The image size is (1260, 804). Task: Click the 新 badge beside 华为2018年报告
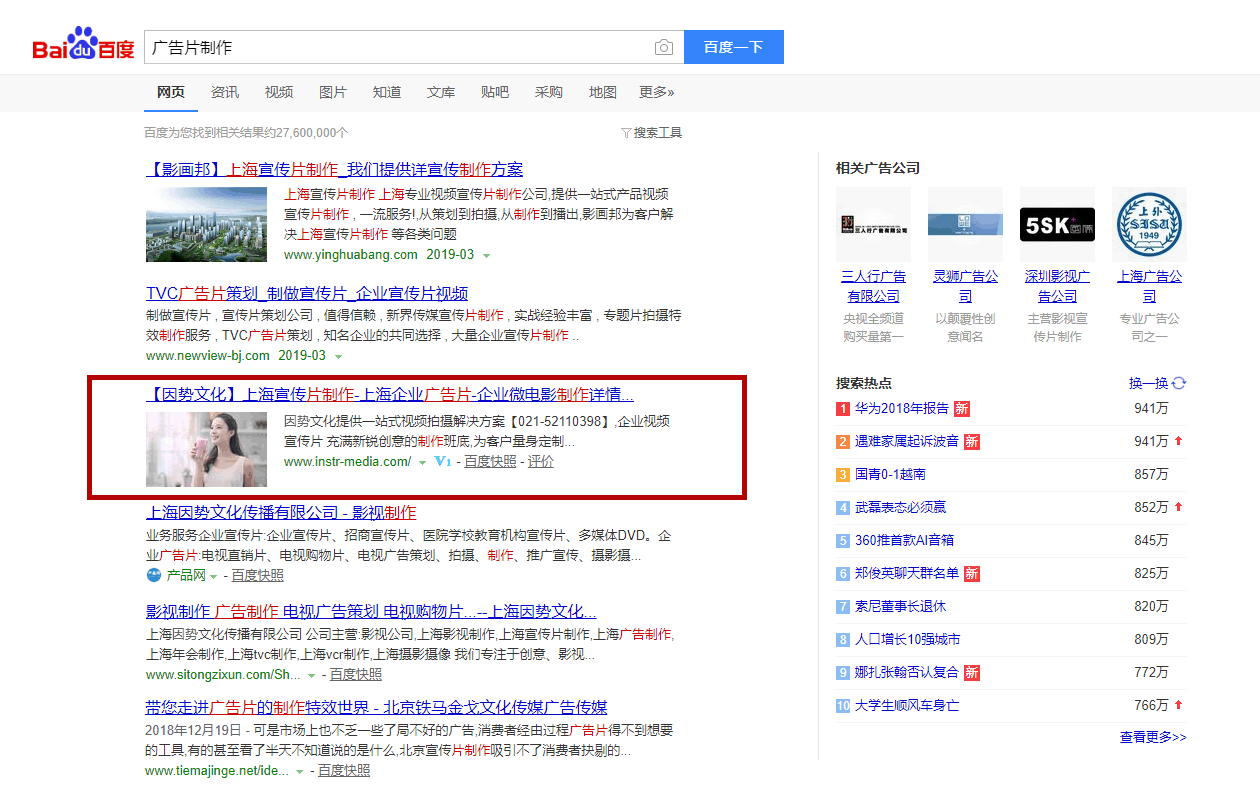(x=962, y=408)
